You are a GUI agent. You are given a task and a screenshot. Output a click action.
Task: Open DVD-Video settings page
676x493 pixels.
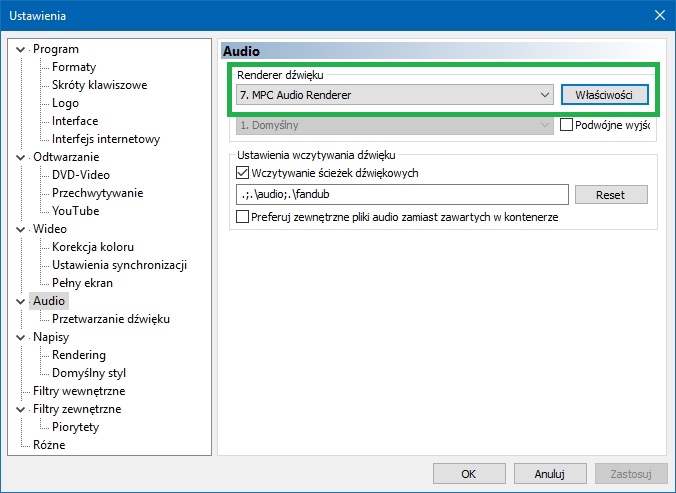pyautogui.click(x=81, y=175)
